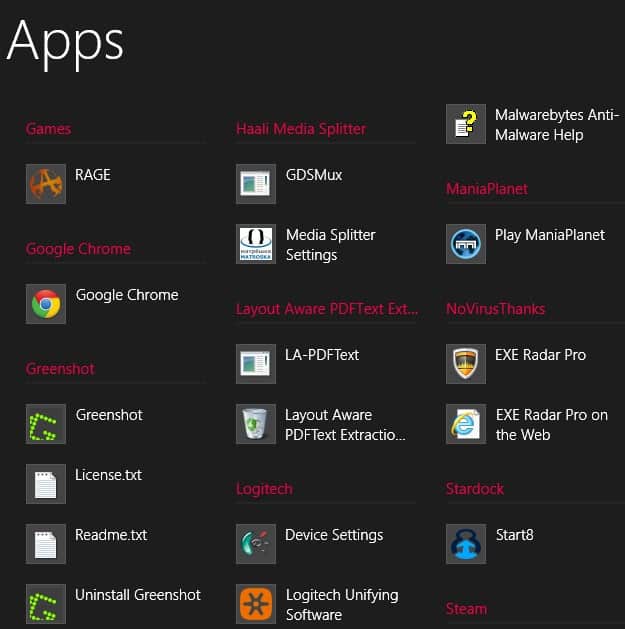Click the NoVirusThanks group header

click(495, 309)
